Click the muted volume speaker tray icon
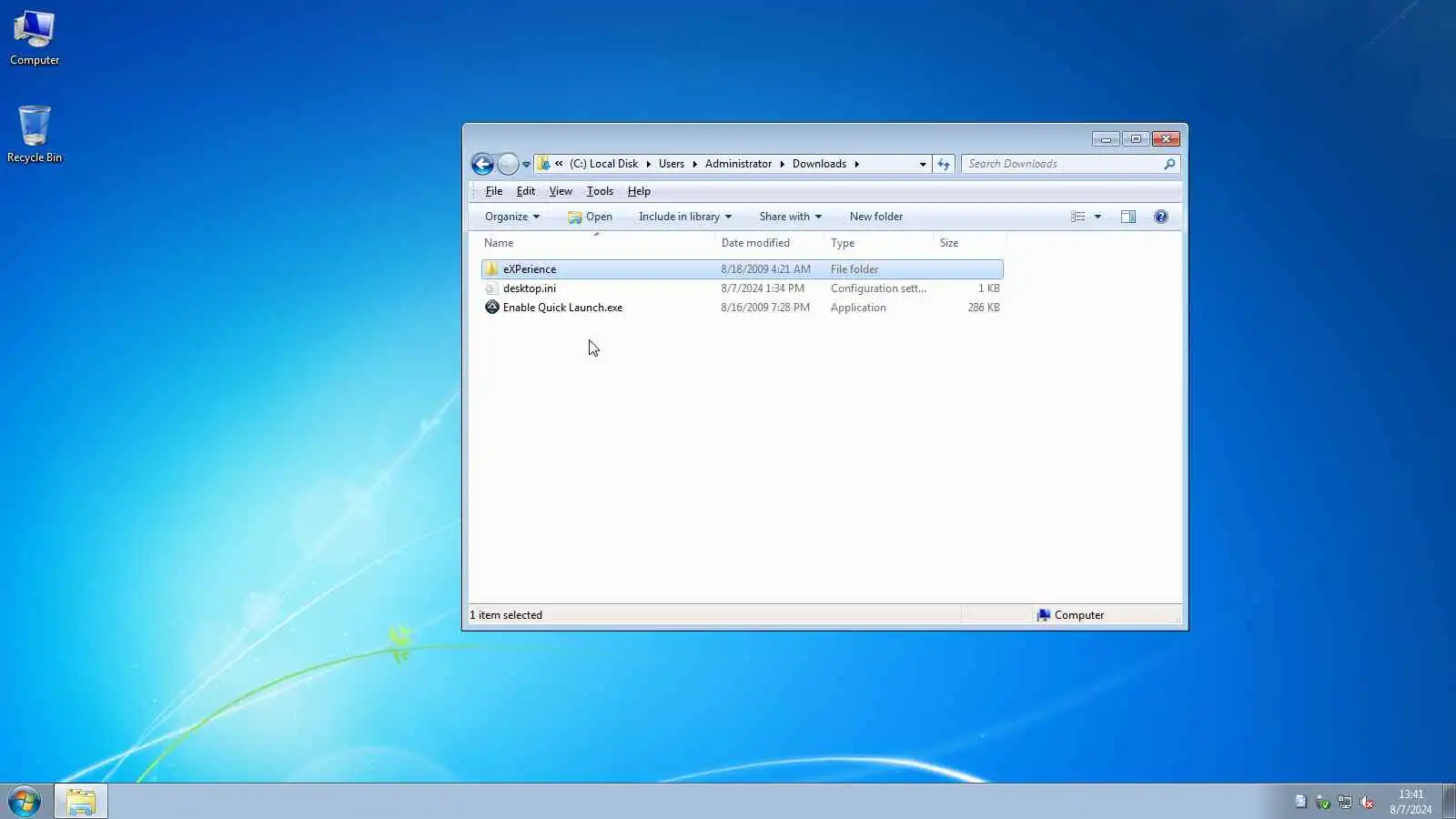This screenshot has height=819, width=1456. [1366, 802]
